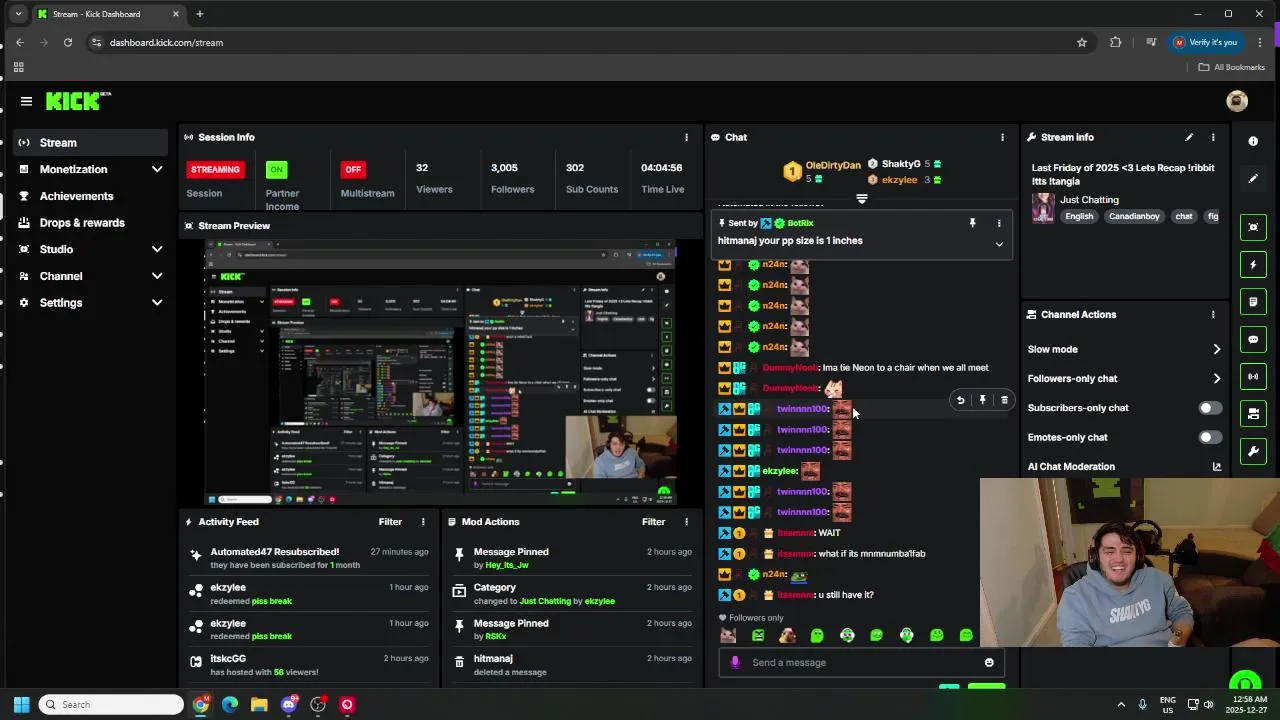Open Microsoft Edge from the taskbar
Image resolution: width=1280 pixels, height=720 pixels.
(x=230, y=705)
